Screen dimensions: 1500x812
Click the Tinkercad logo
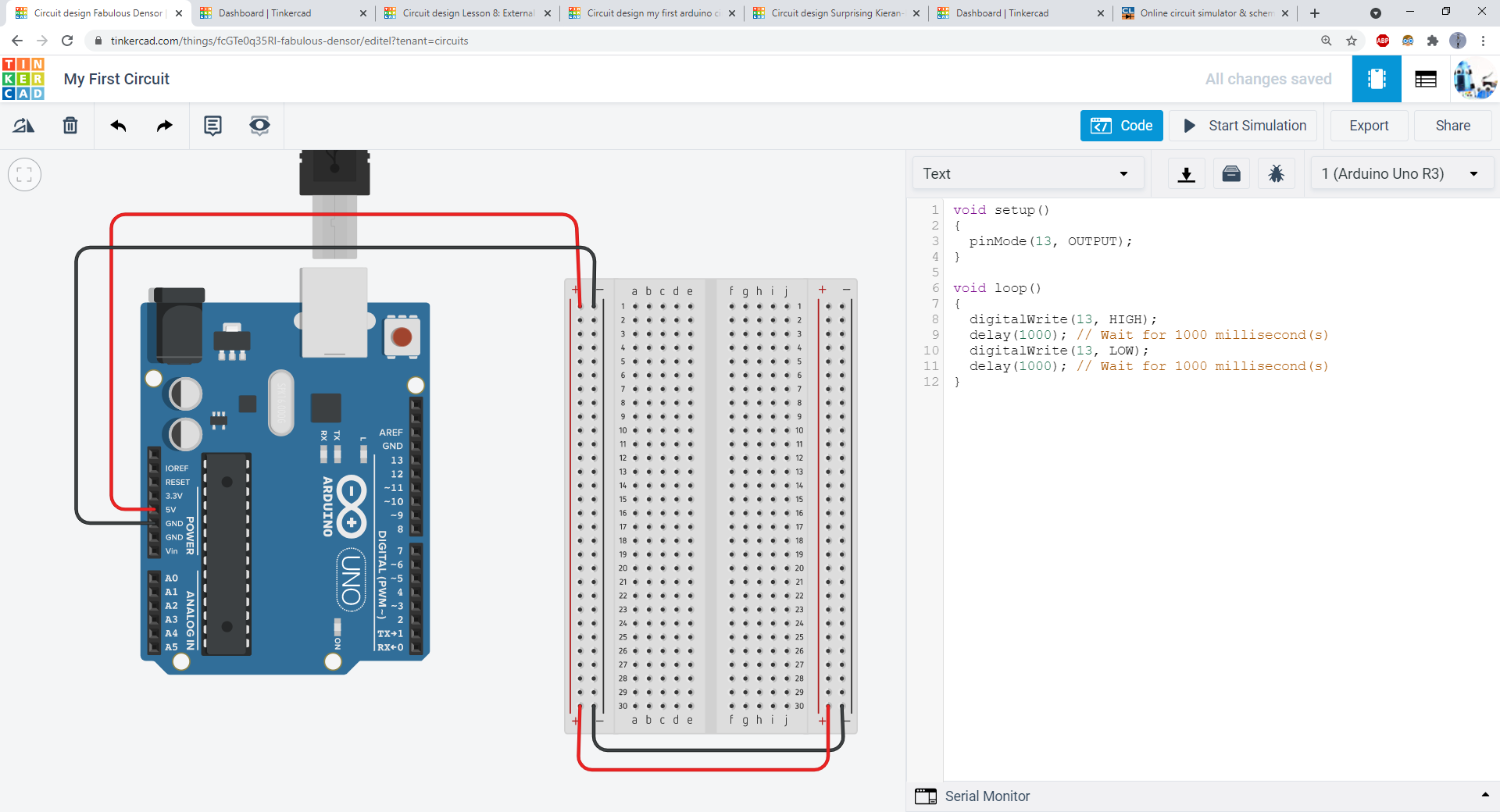click(x=23, y=78)
